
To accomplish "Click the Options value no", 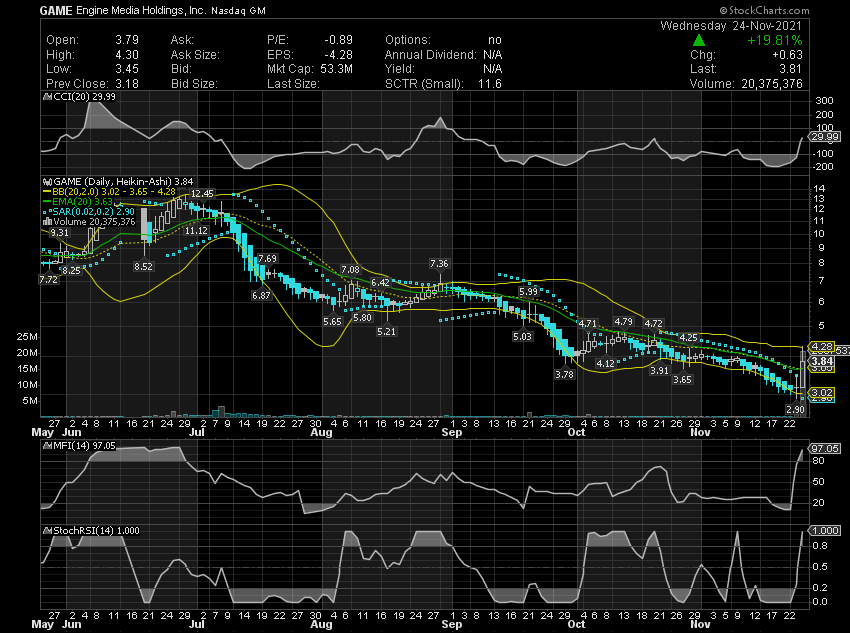I will (x=495, y=40).
